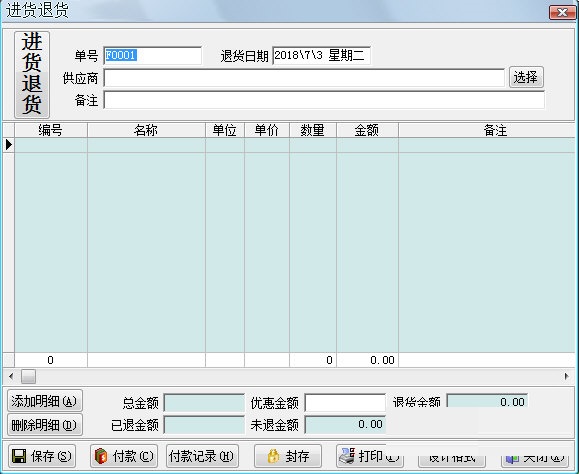
Task: Click first row cell under 编号
Action: [51, 145]
